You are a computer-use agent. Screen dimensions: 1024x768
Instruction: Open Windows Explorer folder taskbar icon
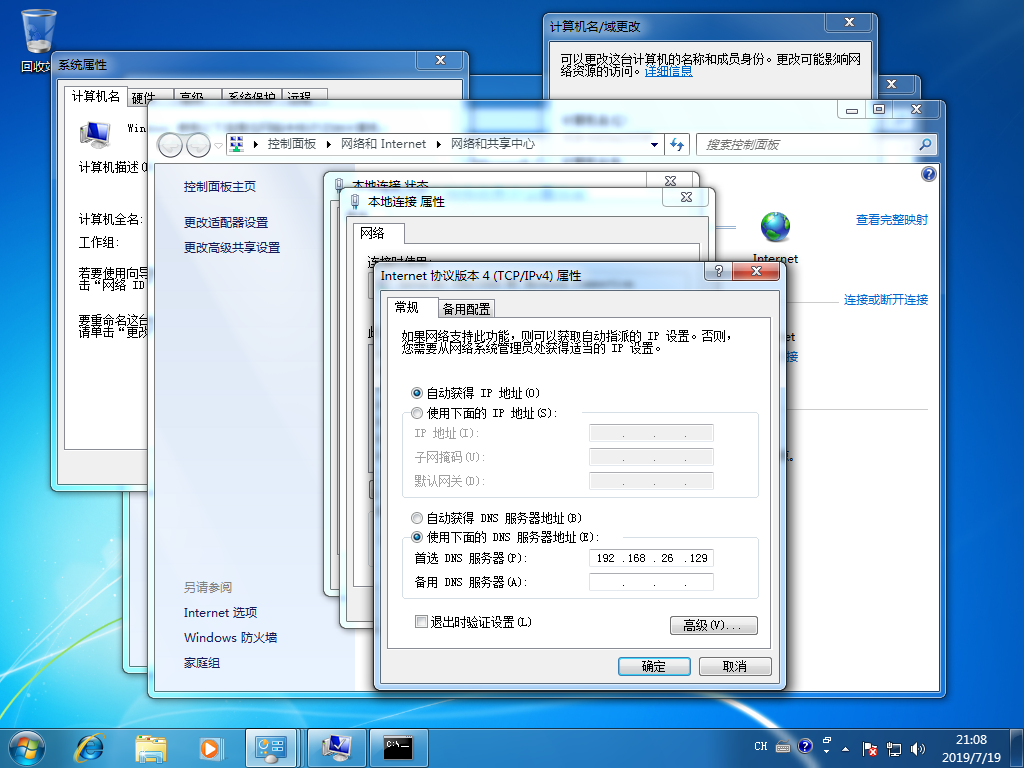(x=151, y=746)
